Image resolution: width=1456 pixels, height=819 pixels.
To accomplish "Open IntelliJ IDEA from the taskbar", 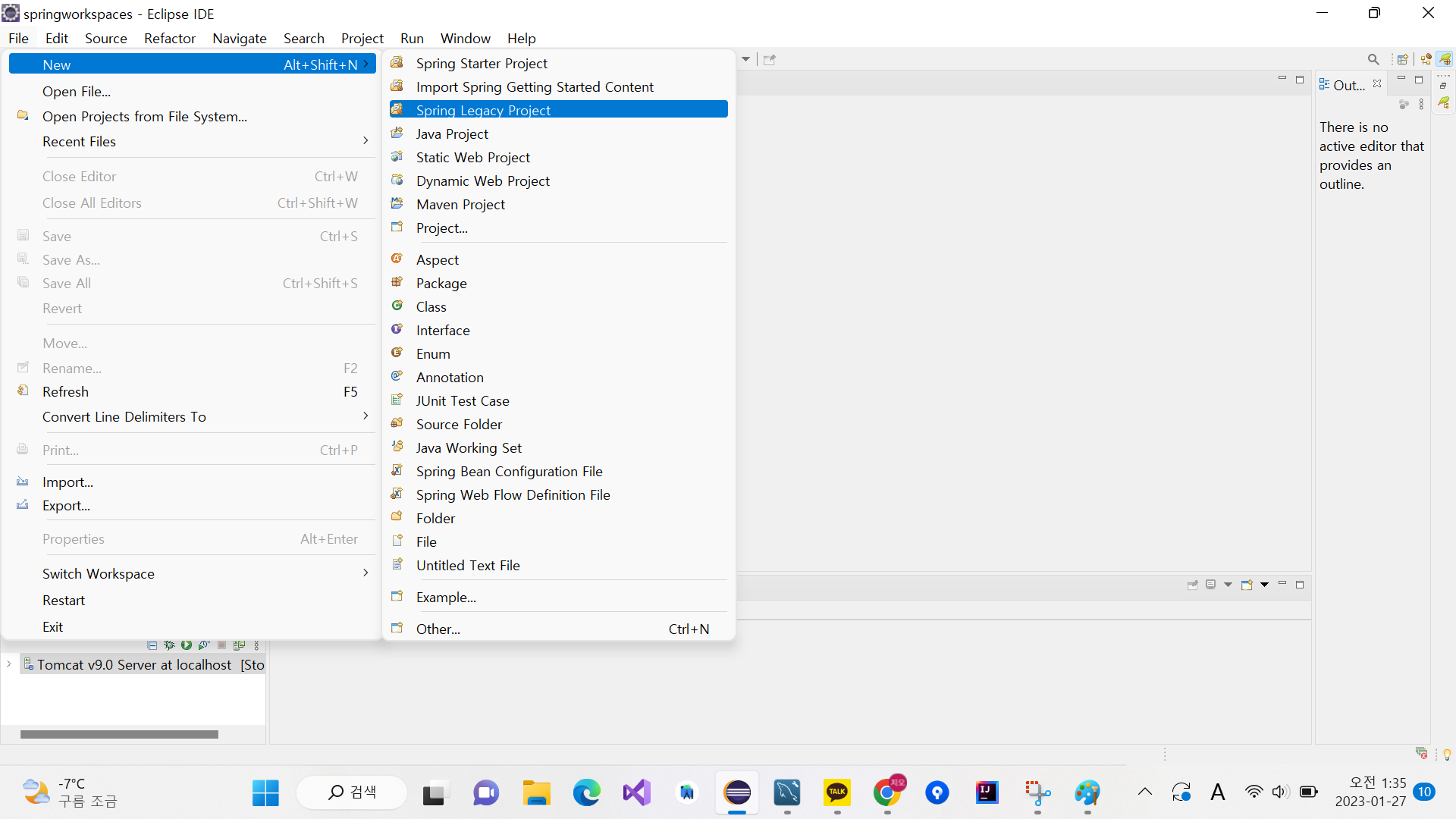I will (x=987, y=792).
